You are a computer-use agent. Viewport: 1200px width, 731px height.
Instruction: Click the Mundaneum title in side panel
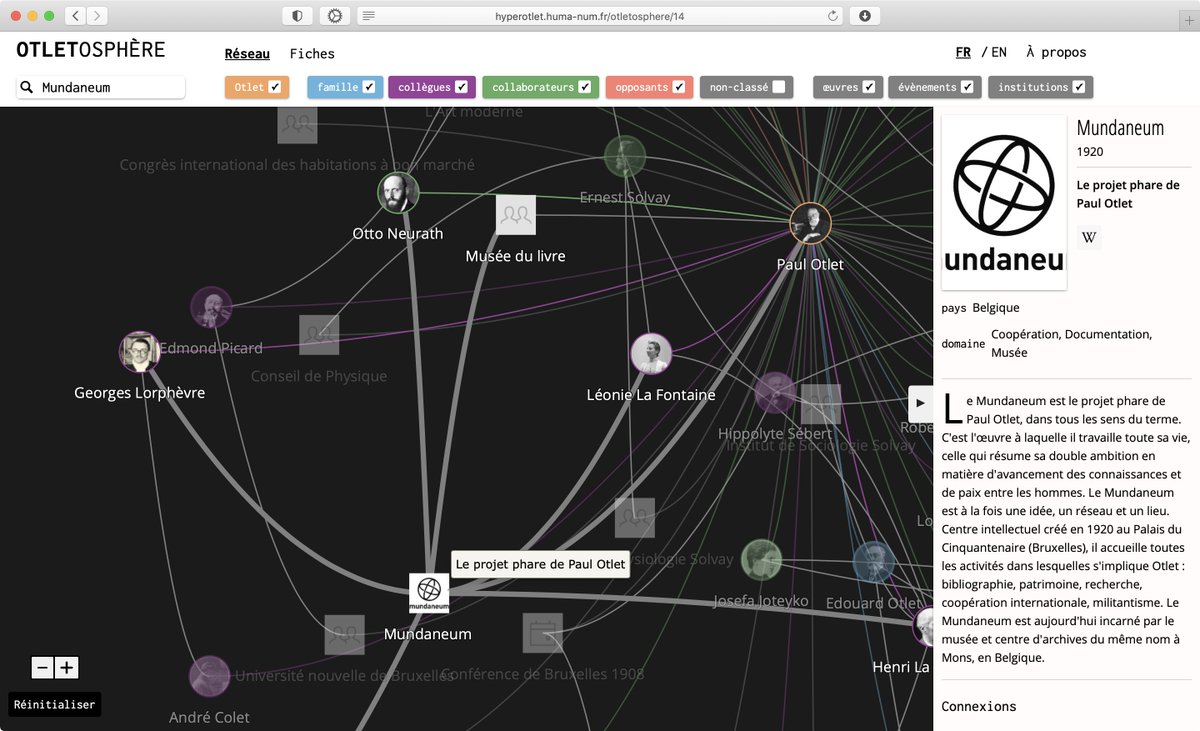point(1121,128)
